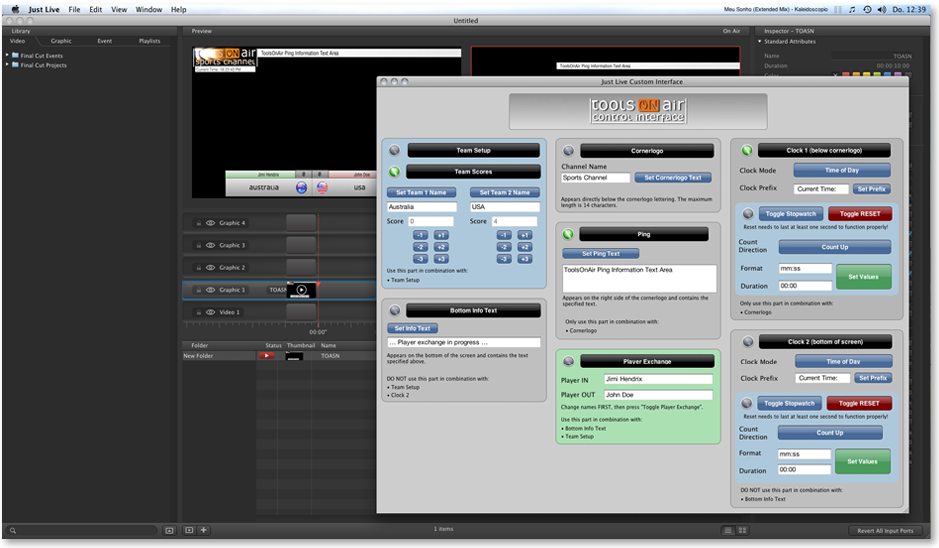Click Clock 1 Toggle RESET button
The height and width of the screenshot is (548, 939).
point(860,214)
